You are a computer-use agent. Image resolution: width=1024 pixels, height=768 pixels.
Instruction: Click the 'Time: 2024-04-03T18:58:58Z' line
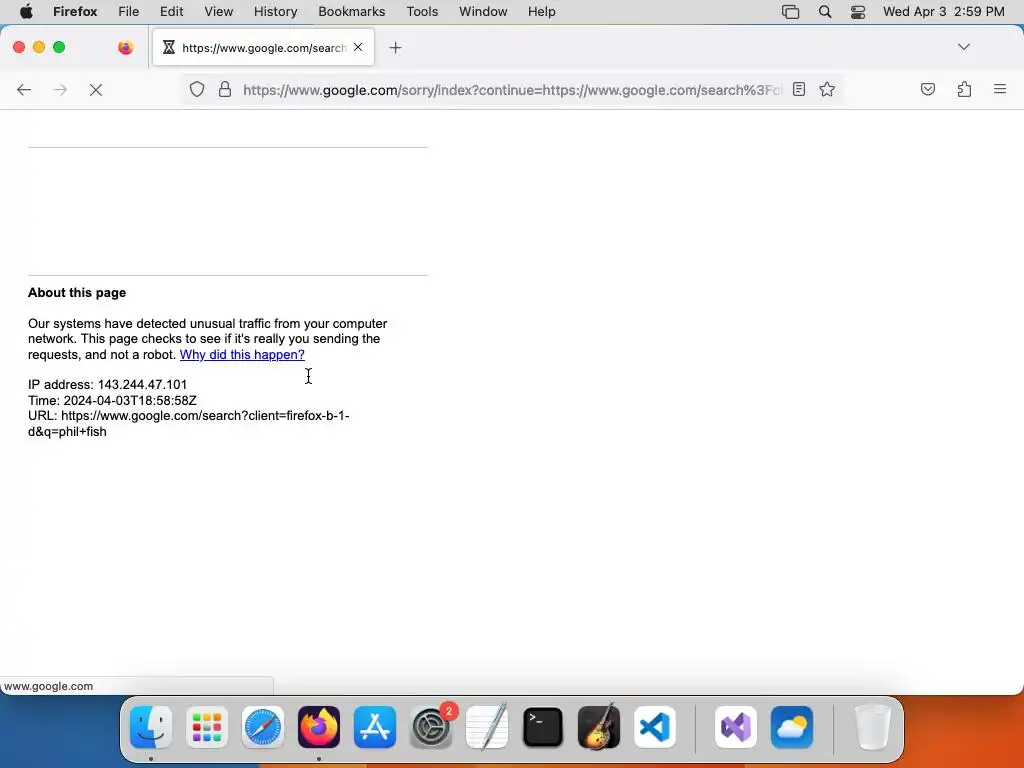112,400
